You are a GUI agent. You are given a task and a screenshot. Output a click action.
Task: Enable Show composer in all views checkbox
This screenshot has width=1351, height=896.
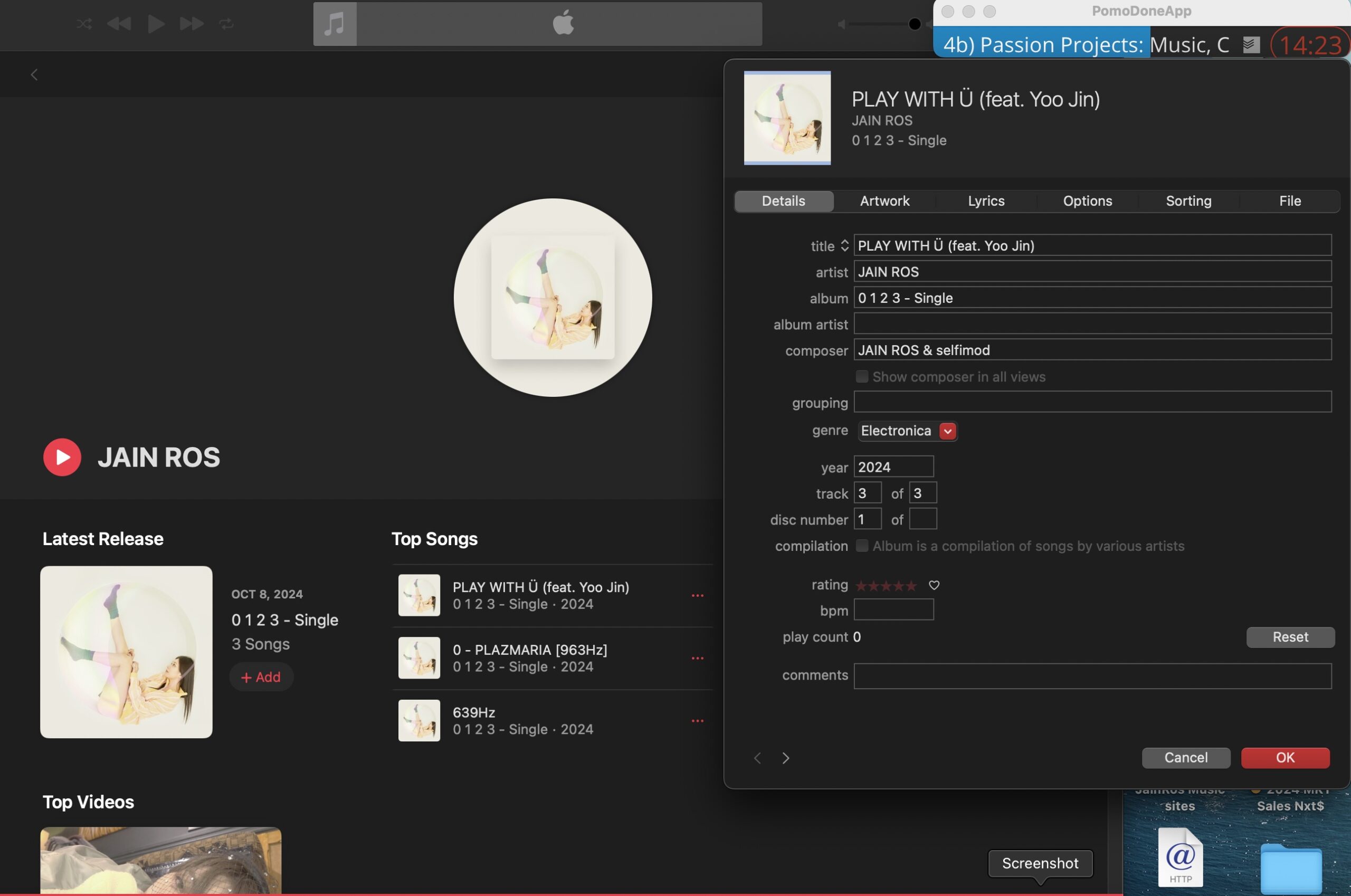point(862,377)
